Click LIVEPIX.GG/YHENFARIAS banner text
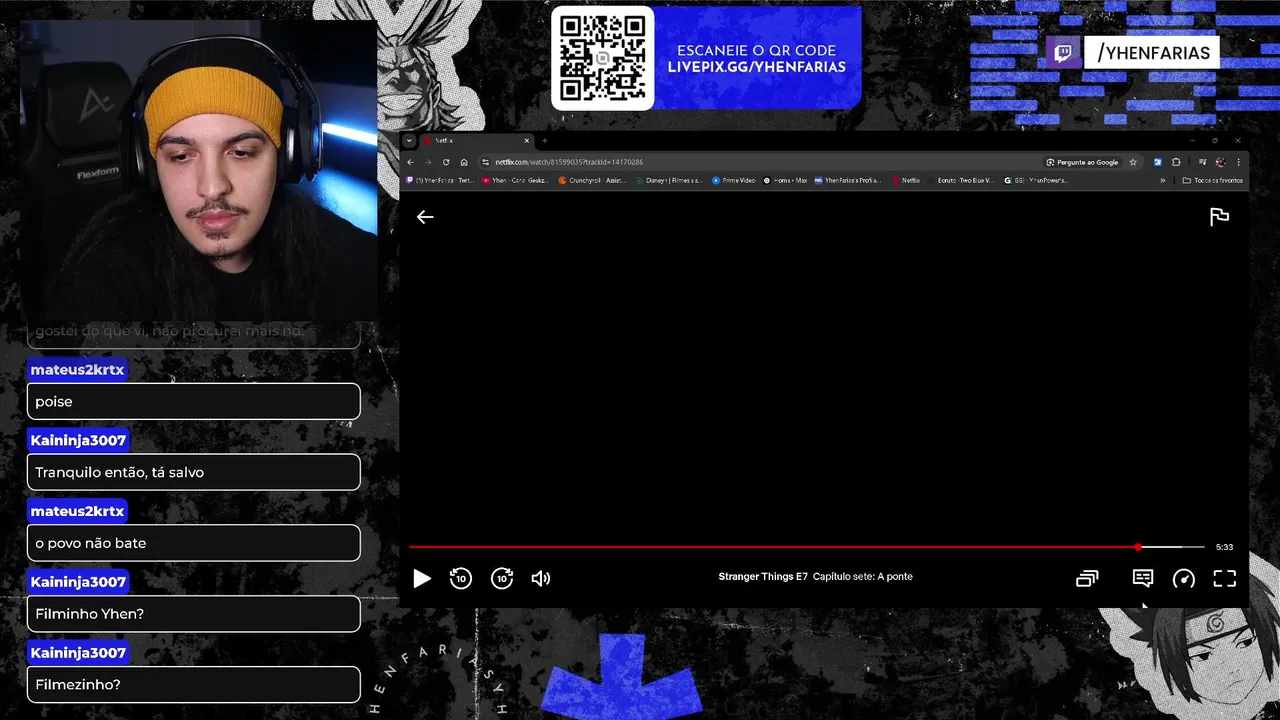Viewport: 1280px width, 720px height. pyautogui.click(x=757, y=67)
